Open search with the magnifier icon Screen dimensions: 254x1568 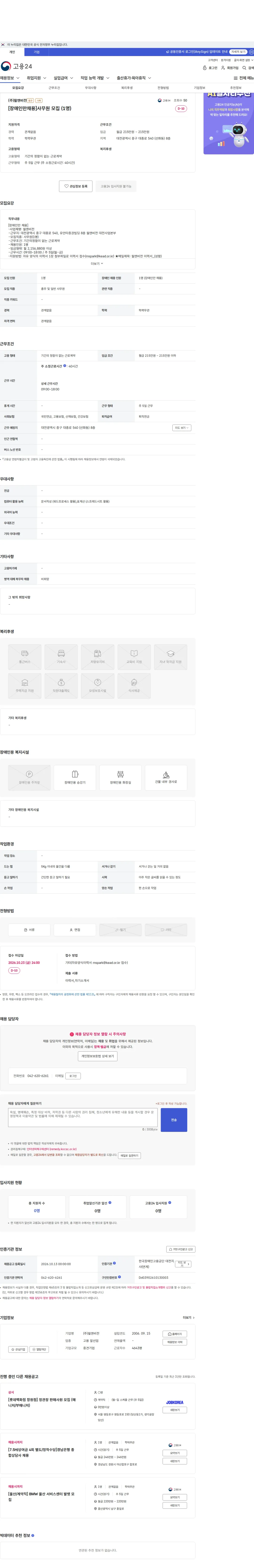point(244,68)
